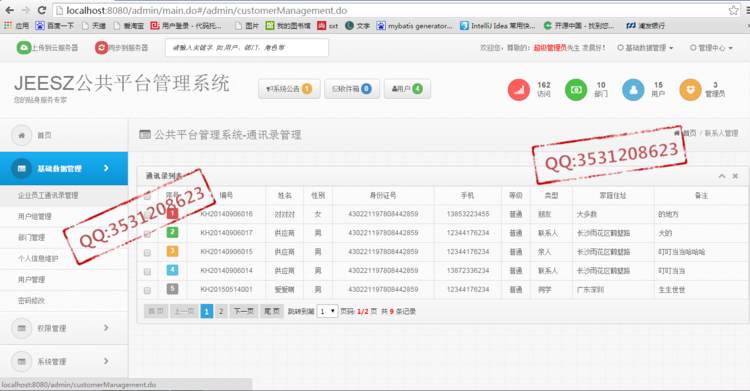Click the red sync-to-server icon
This screenshot has height=391, width=750.
[x=101, y=47]
